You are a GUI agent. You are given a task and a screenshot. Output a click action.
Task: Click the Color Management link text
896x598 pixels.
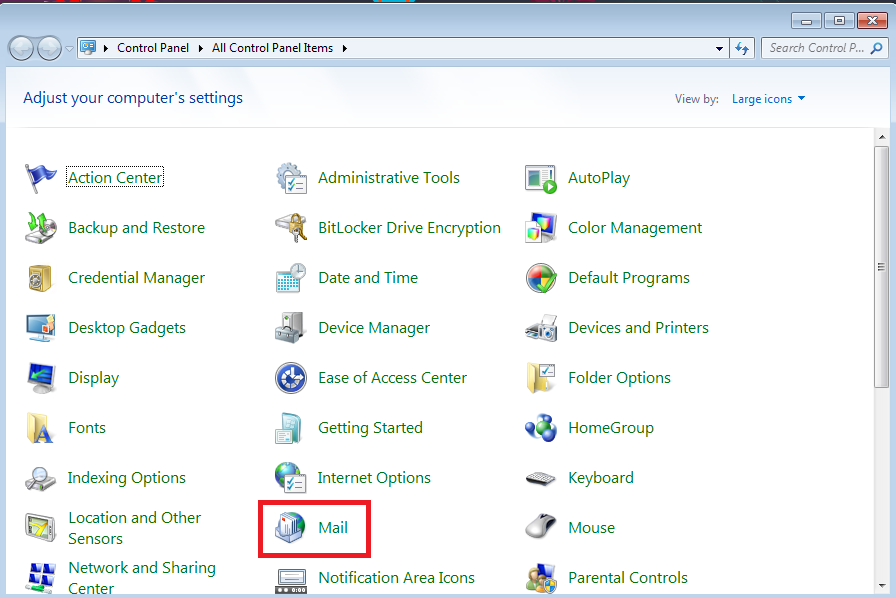coord(635,228)
